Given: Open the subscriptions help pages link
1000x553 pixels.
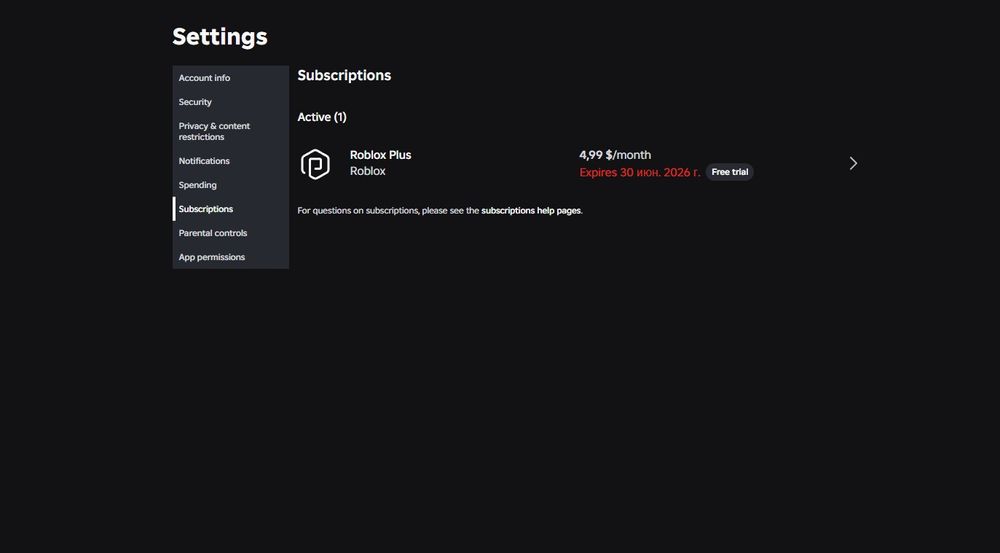Looking at the screenshot, I should (531, 210).
